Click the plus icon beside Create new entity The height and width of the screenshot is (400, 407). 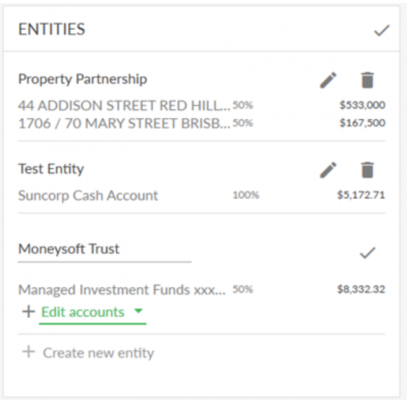tap(28, 352)
